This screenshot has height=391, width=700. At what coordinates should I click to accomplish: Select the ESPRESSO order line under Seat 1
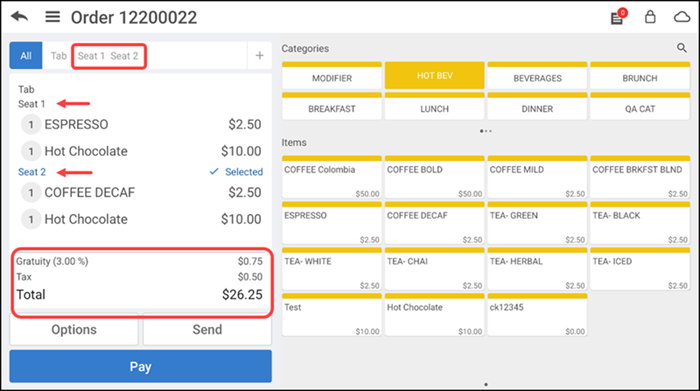[x=141, y=124]
